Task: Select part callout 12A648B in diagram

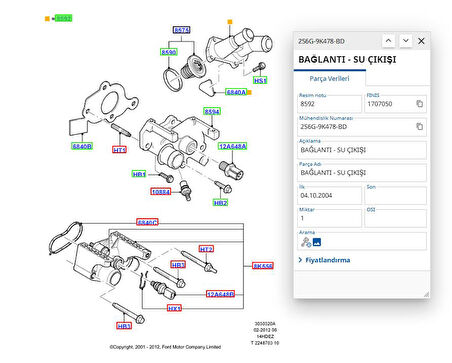Action: [220, 294]
